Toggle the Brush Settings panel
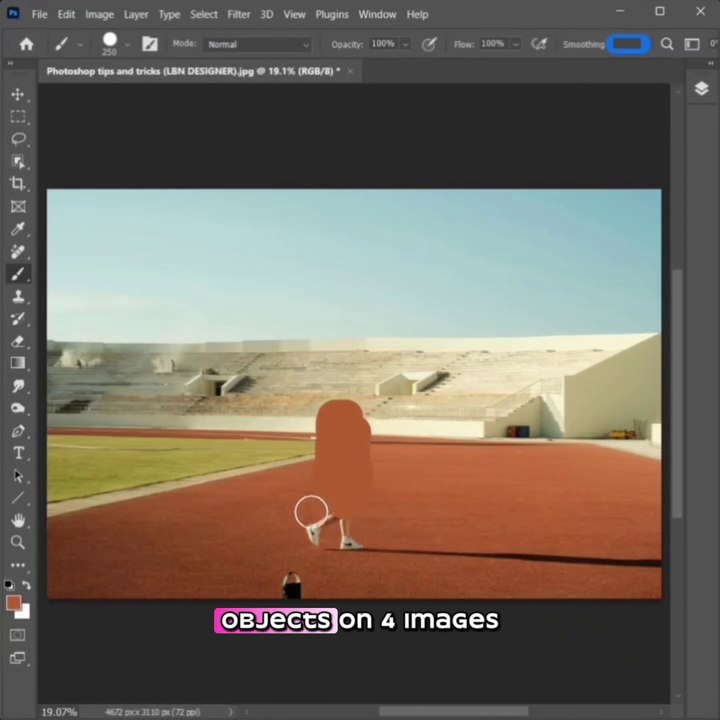 pos(150,44)
